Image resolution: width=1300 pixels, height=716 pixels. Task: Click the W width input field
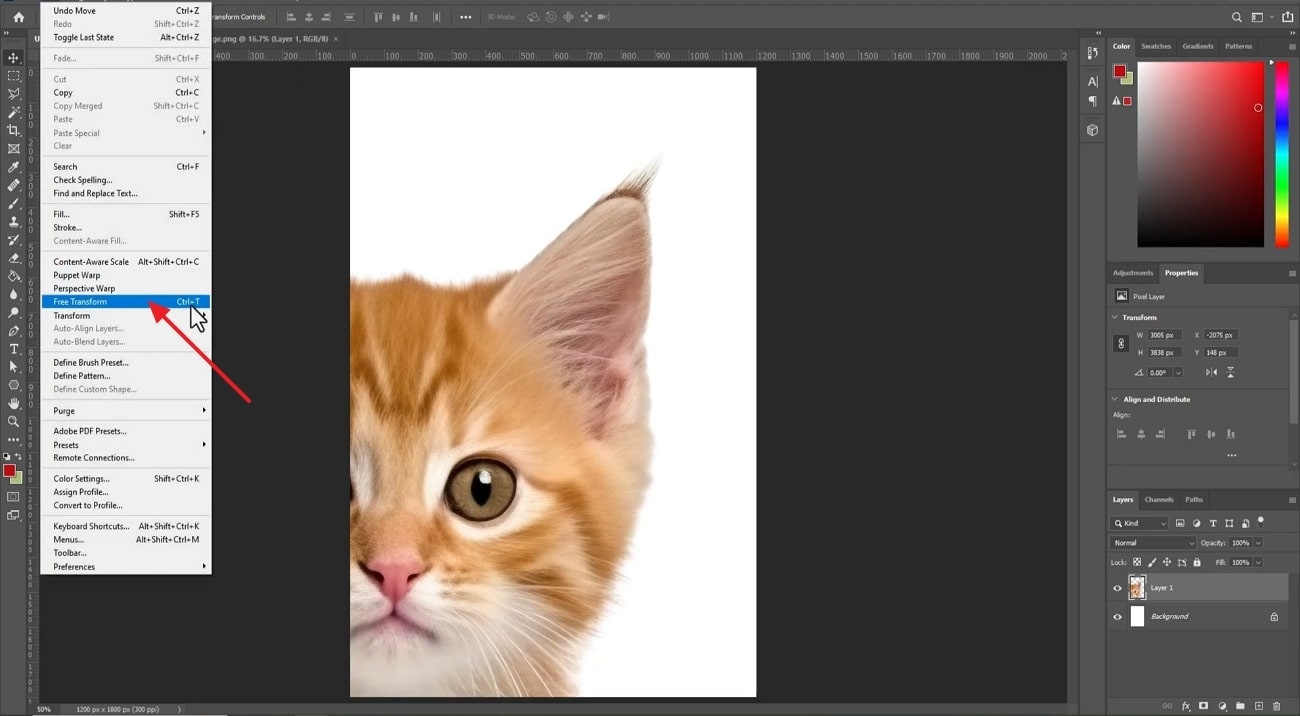(1164, 335)
